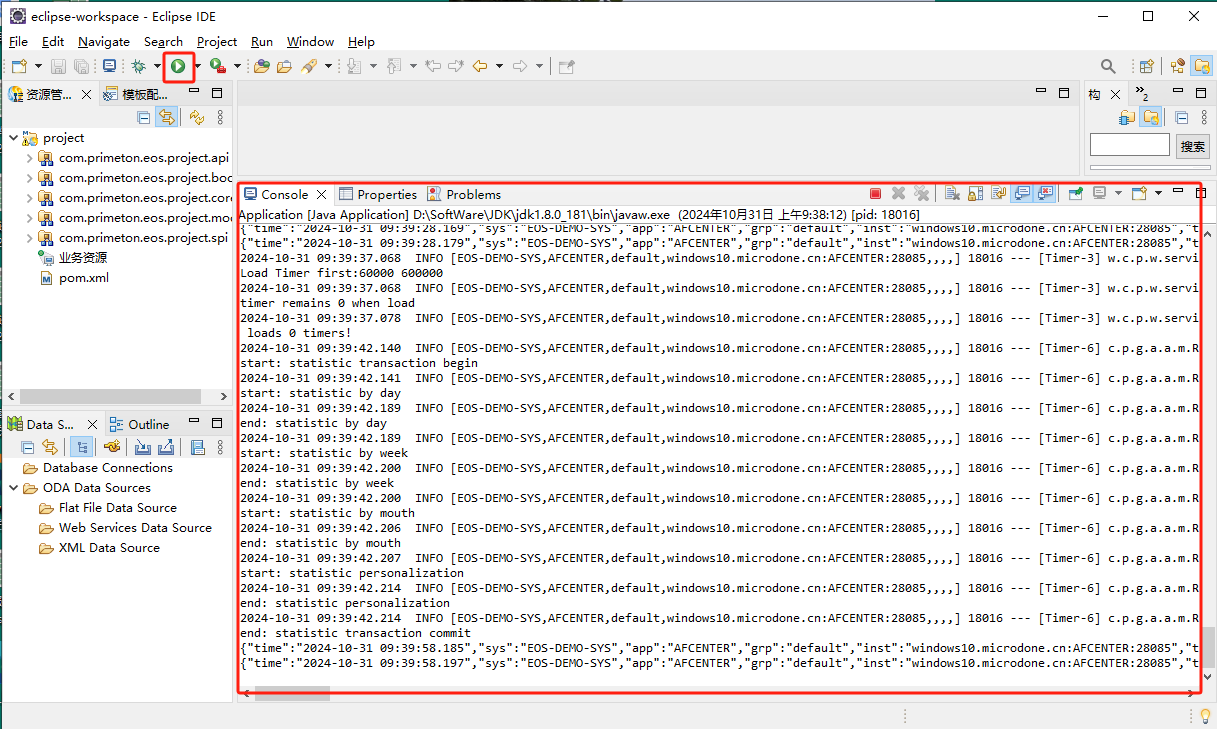Image resolution: width=1217 pixels, height=729 pixels.
Task: Click the green Run button in toolbar
Action: point(178,66)
